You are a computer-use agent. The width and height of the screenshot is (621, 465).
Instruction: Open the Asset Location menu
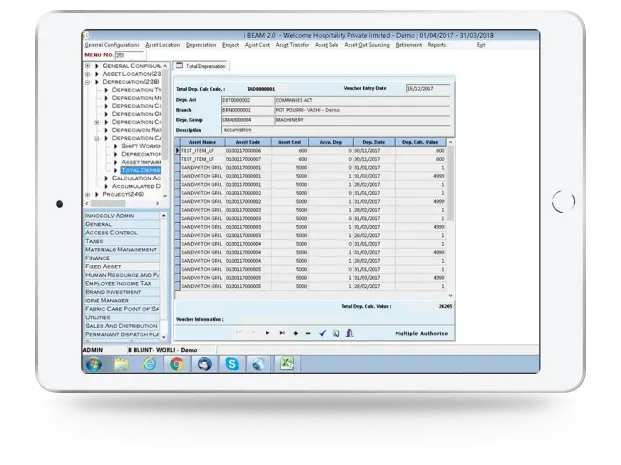click(x=162, y=45)
